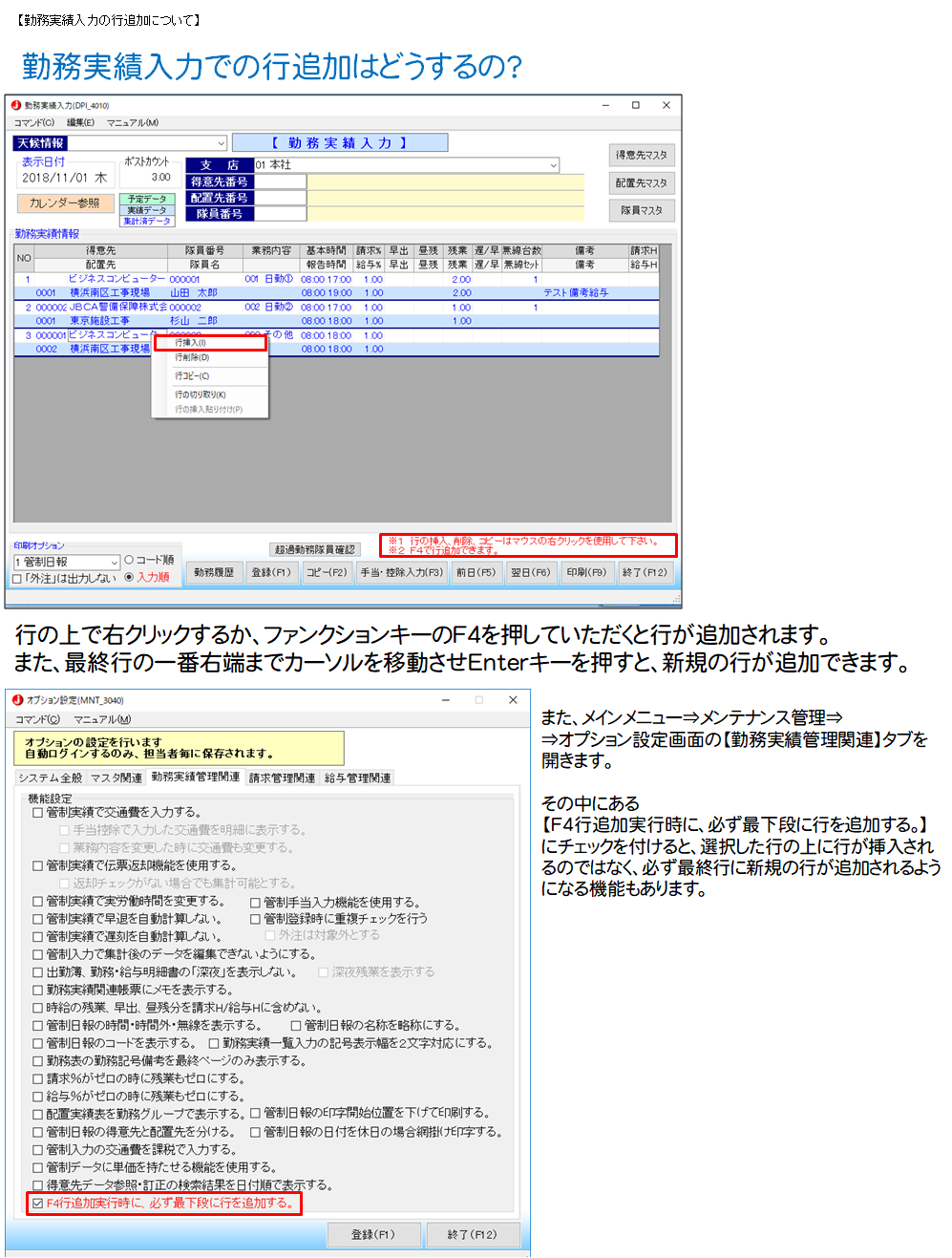Expand the 支店 branch dropdown
Screen dimensions: 952x1258
coord(553,165)
